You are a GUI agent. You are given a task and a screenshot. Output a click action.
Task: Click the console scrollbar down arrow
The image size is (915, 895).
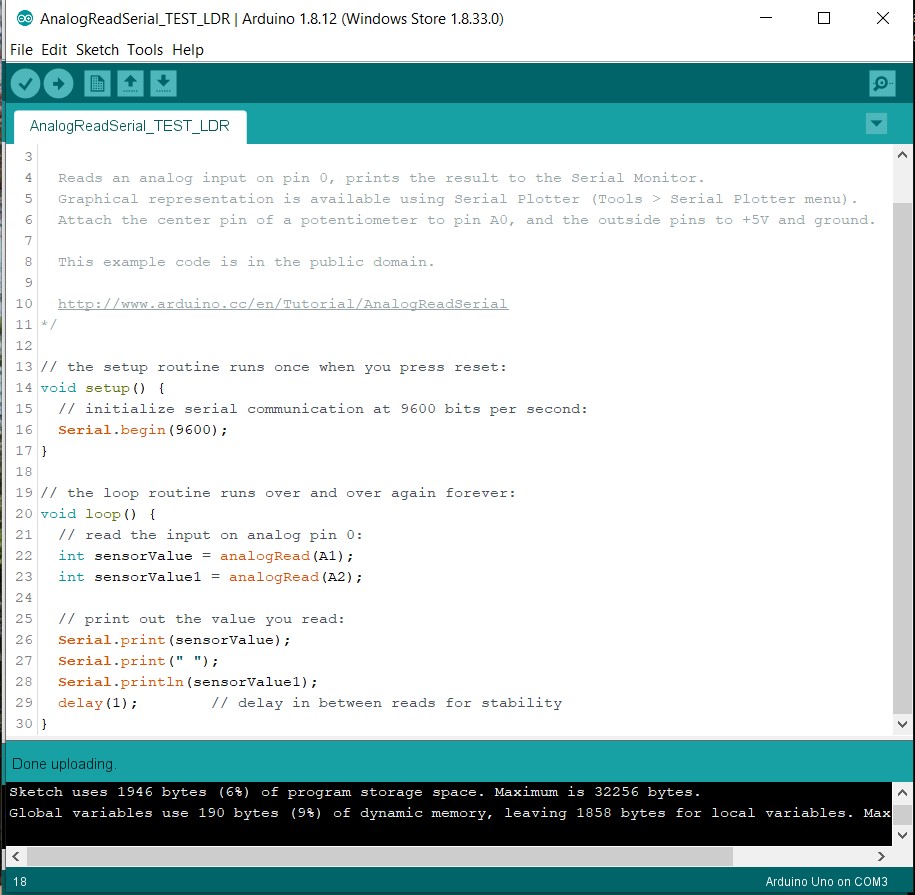(x=902, y=835)
